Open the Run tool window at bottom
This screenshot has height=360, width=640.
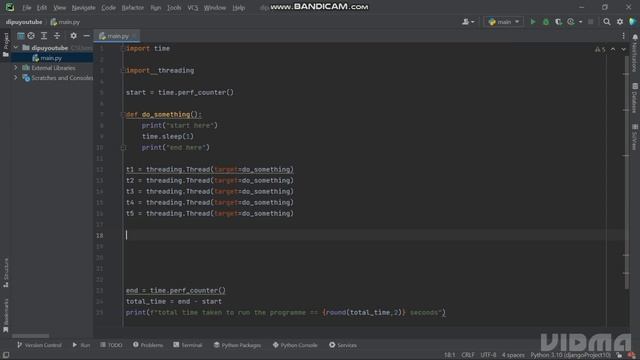[x=81, y=345]
